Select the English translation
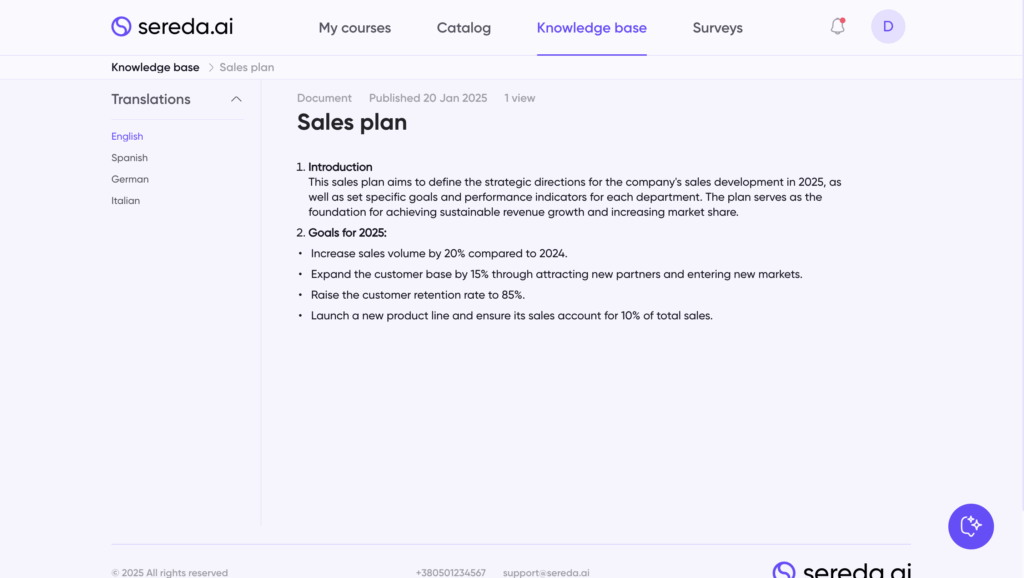This screenshot has width=1024, height=578. point(127,136)
